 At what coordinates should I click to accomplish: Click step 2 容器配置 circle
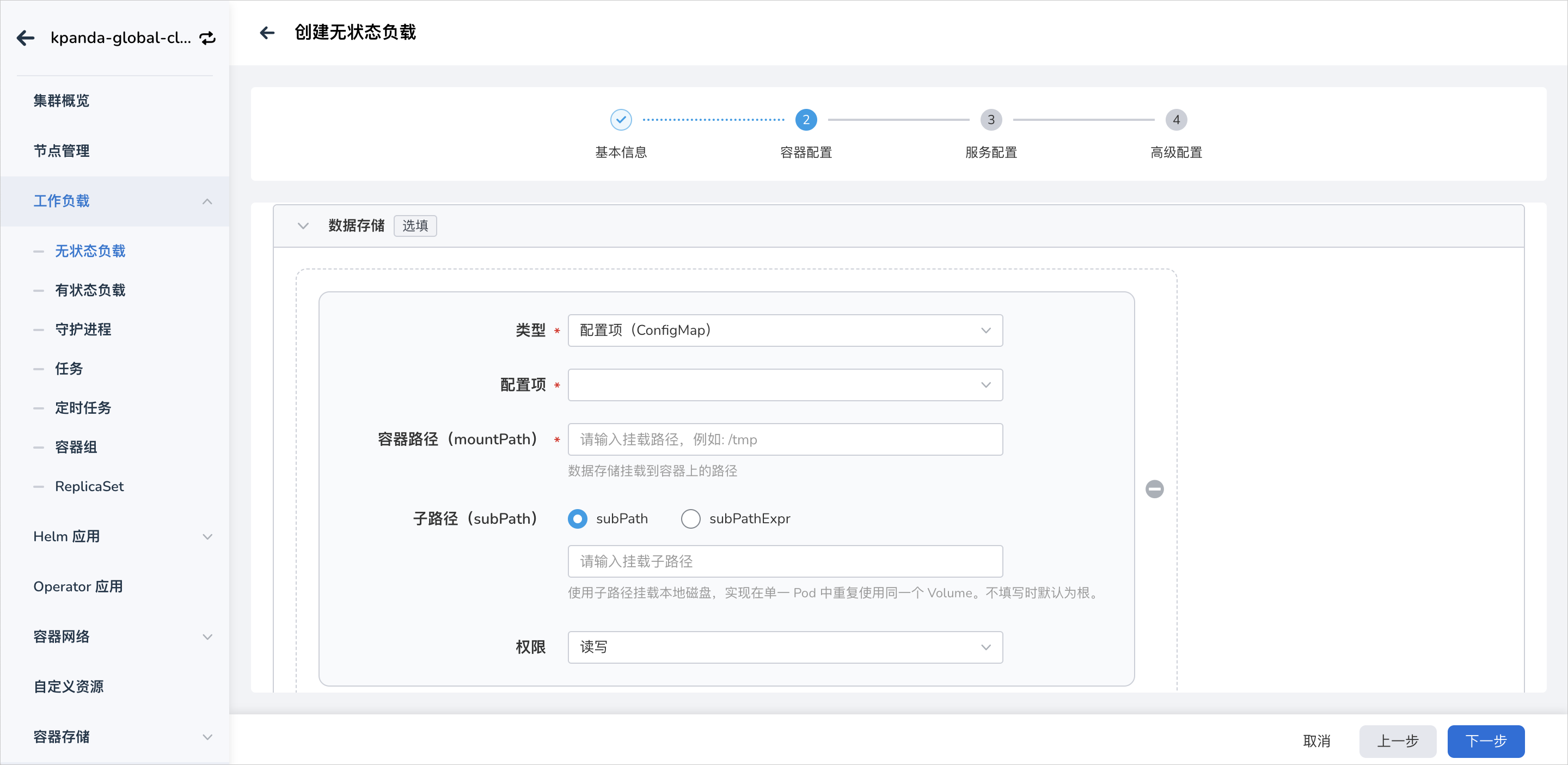click(x=806, y=119)
